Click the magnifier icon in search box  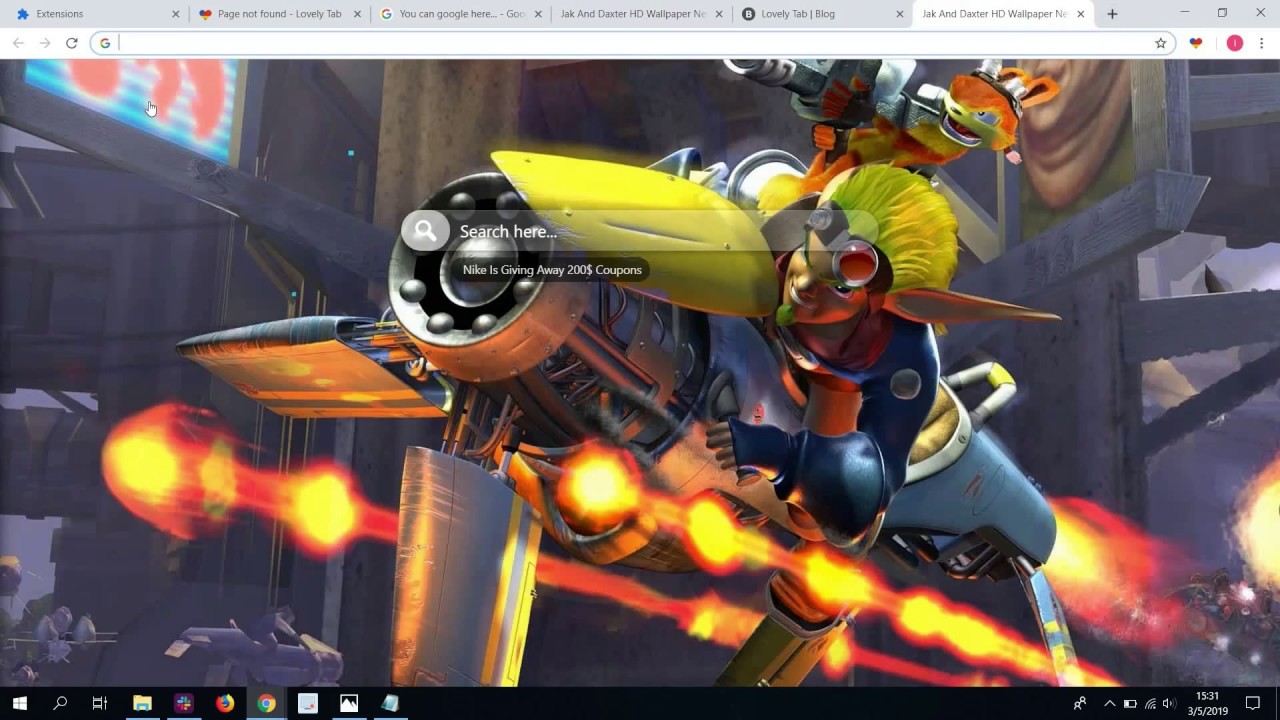[x=425, y=231]
